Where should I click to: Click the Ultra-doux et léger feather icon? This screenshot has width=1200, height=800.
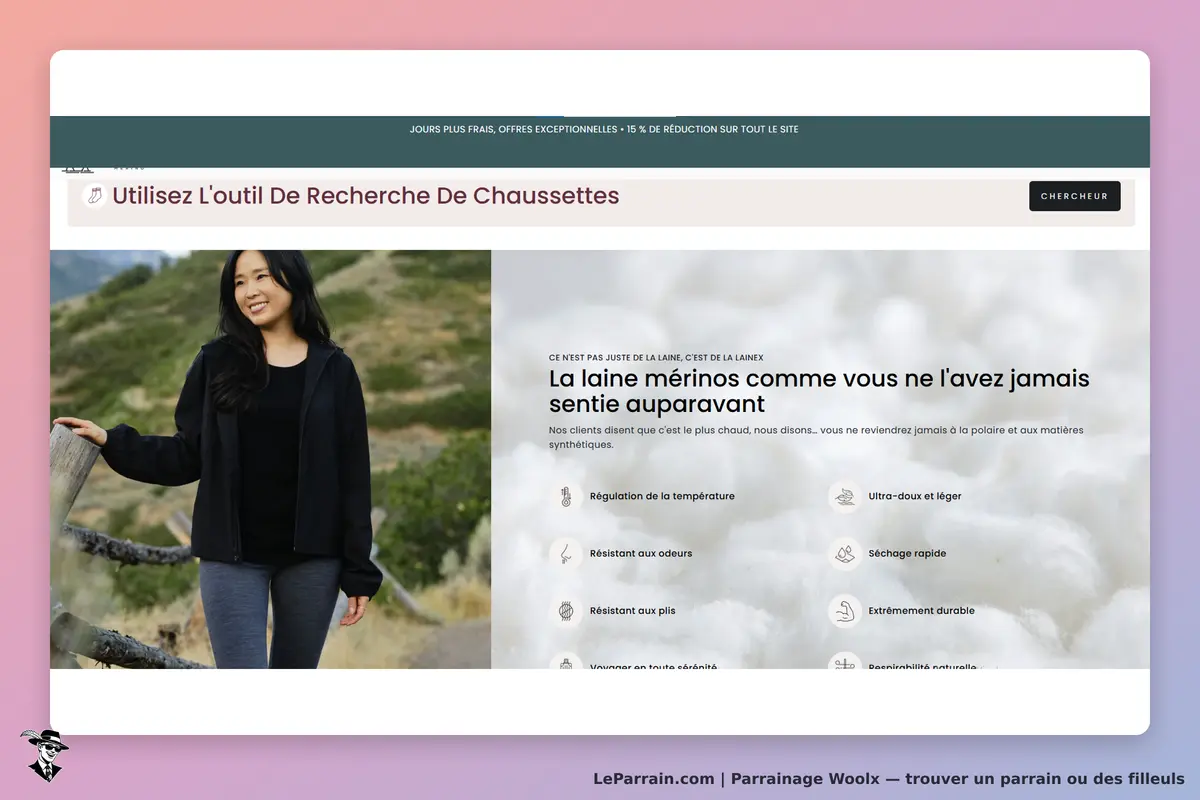[x=845, y=496]
